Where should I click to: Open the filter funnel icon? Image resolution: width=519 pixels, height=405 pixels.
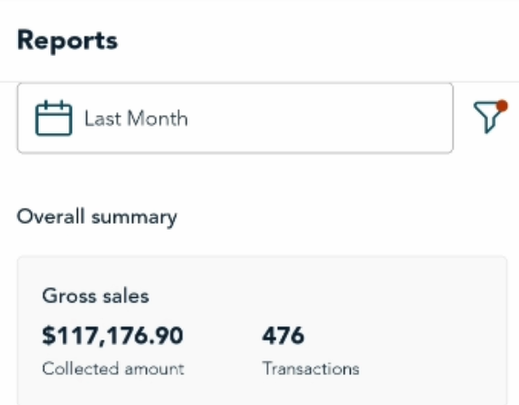point(489,117)
